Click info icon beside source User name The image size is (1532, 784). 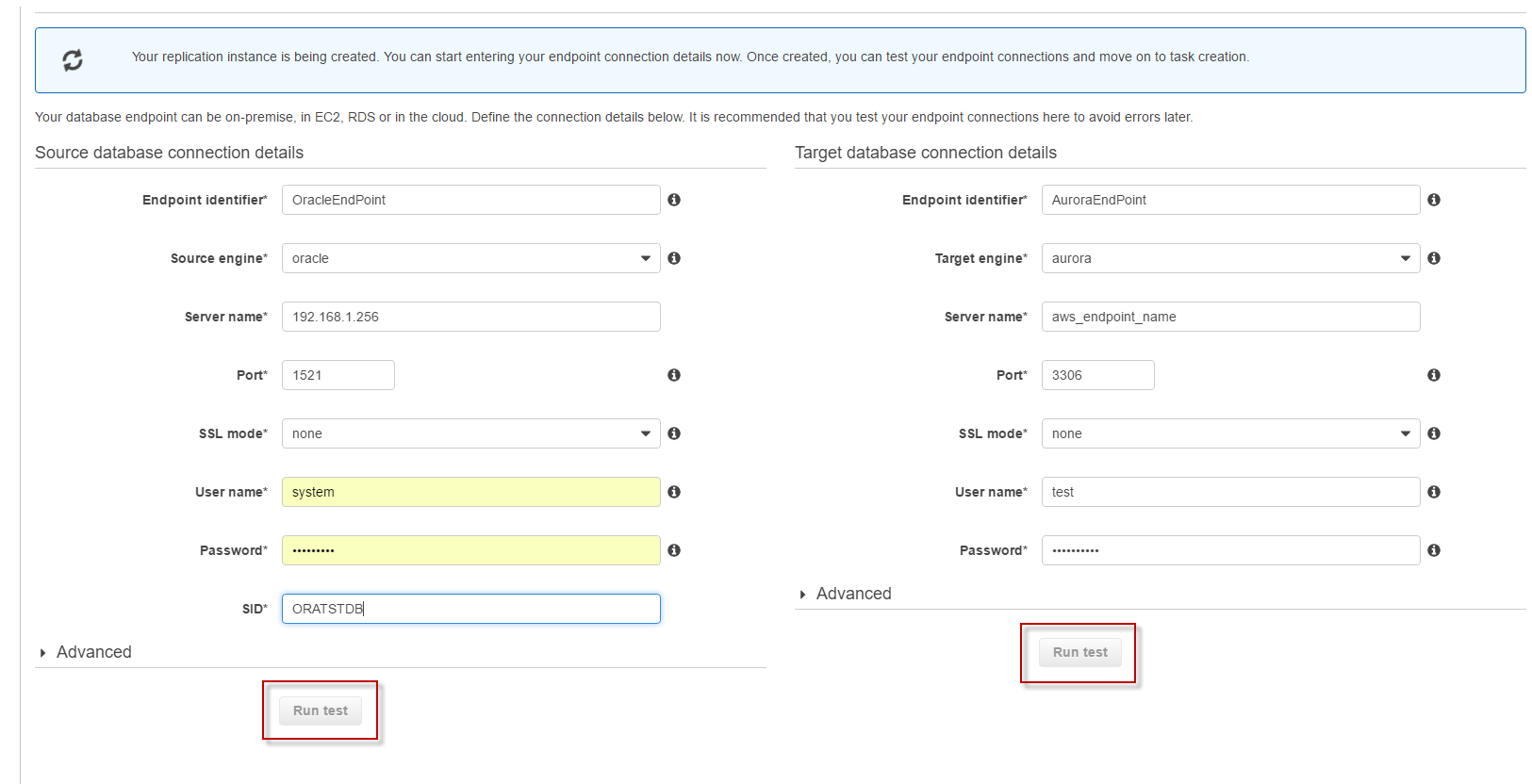(674, 492)
